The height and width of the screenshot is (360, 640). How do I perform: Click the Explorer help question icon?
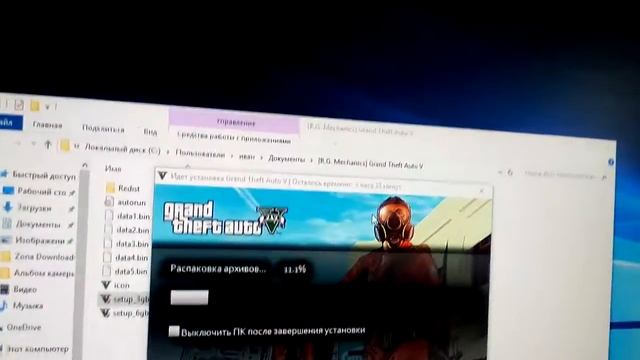tap(611, 162)
